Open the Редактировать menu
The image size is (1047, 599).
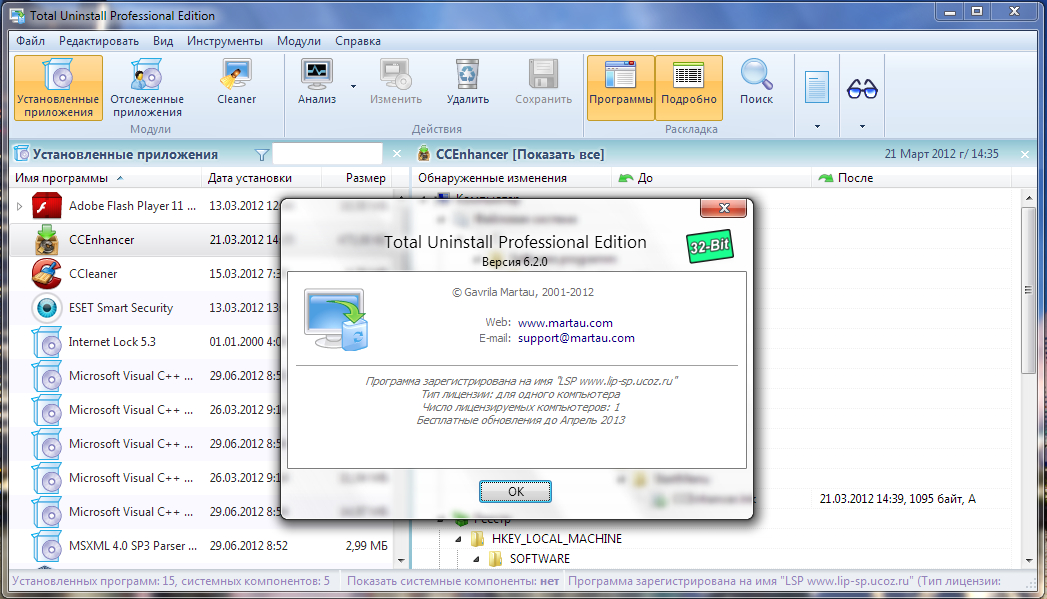[x=99, y=41]
